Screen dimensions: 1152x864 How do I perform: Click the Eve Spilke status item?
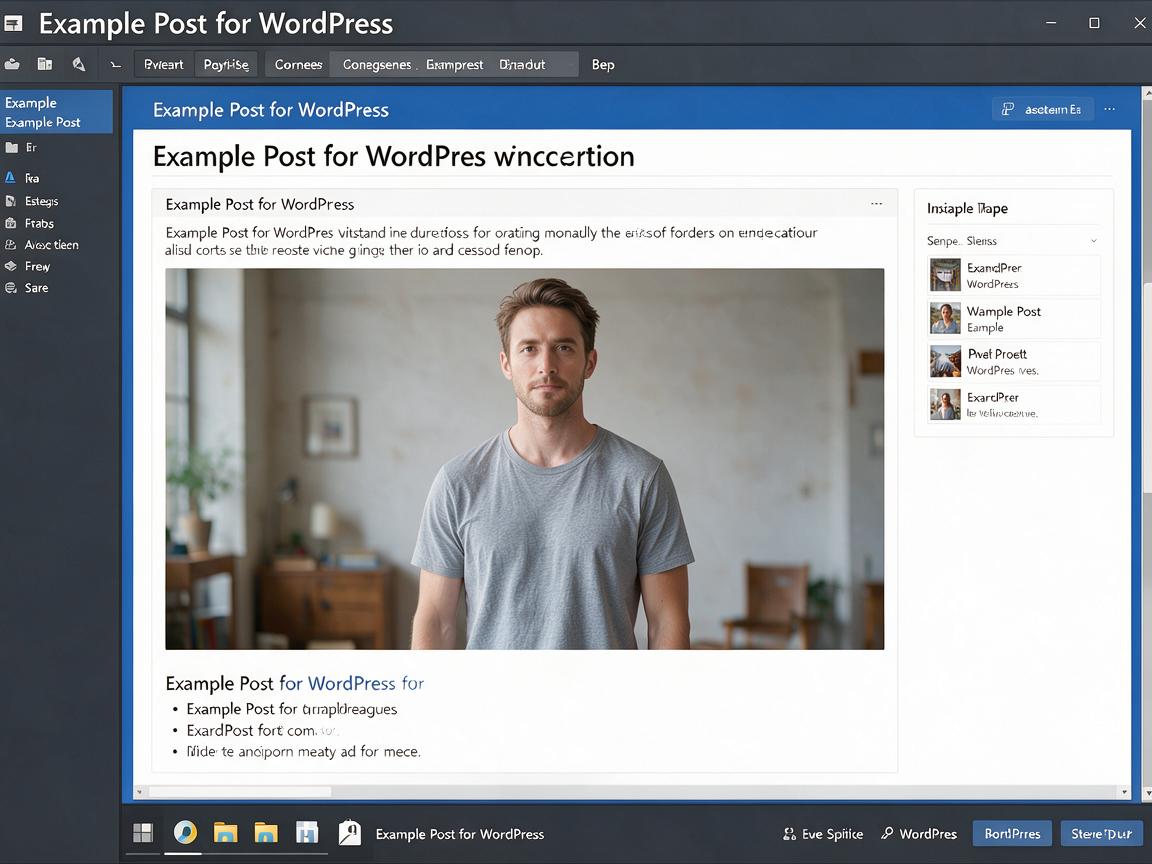point(823,834)
